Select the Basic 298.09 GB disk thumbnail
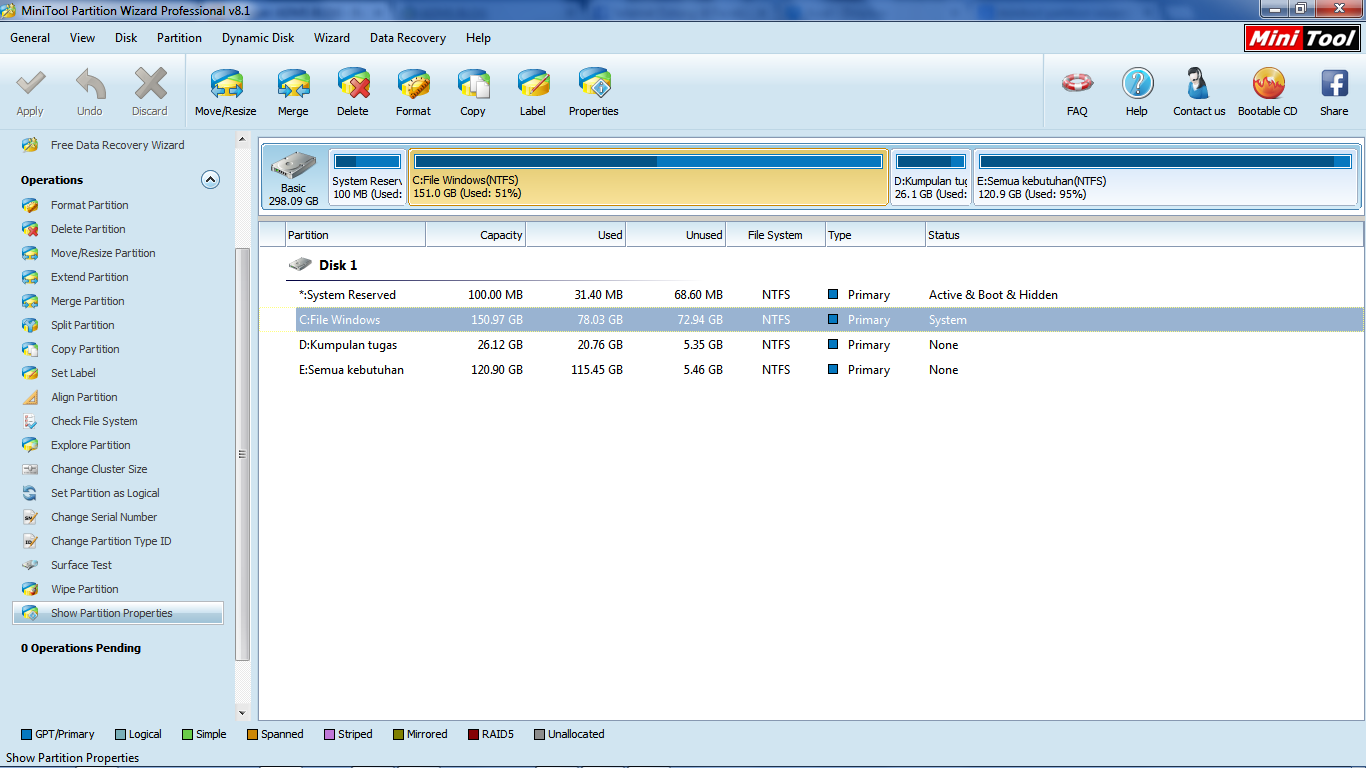This screenshot has width=1366, height=768. click(294, 178)
